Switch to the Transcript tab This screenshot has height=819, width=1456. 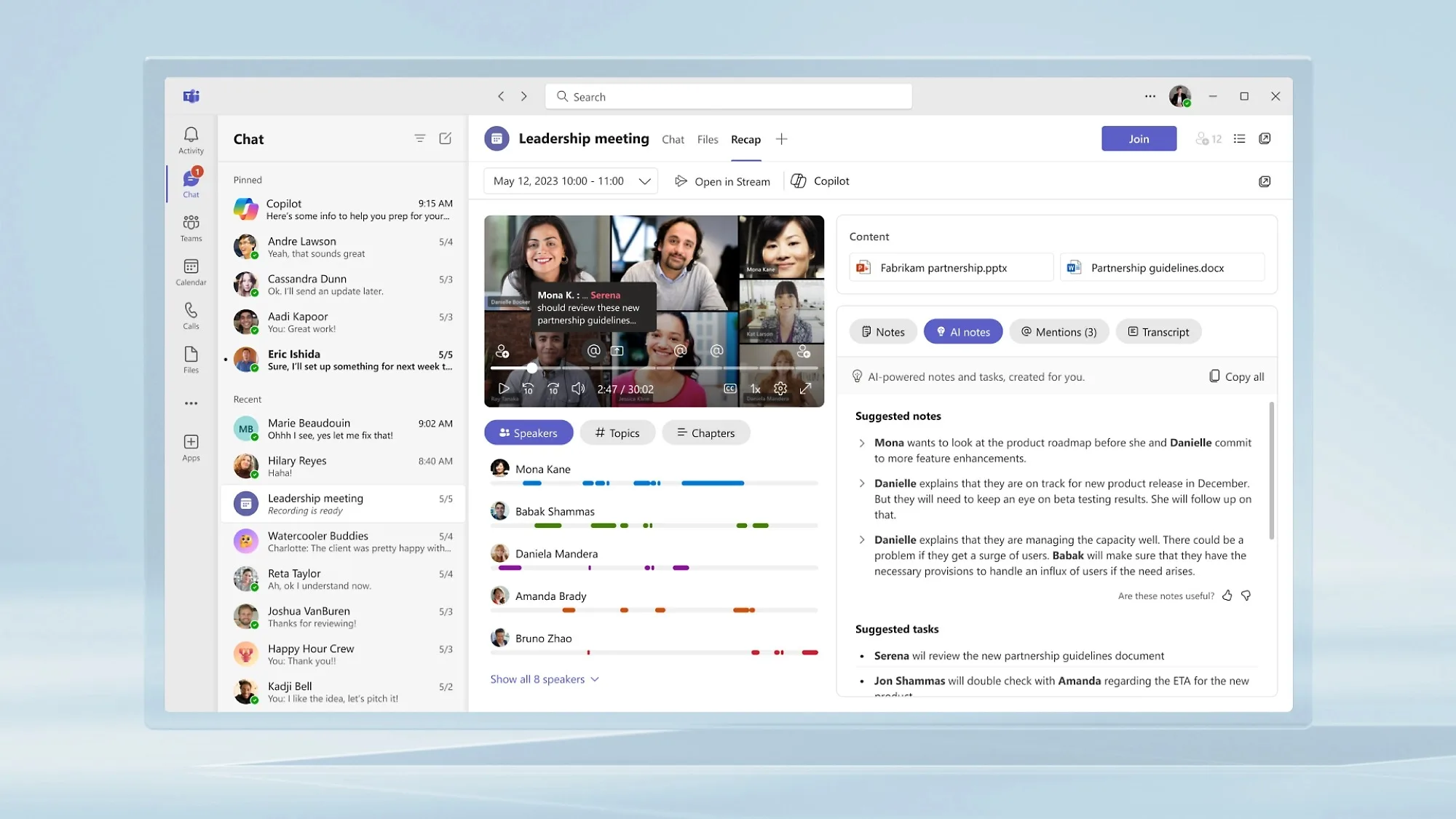tap(1158, 331)
